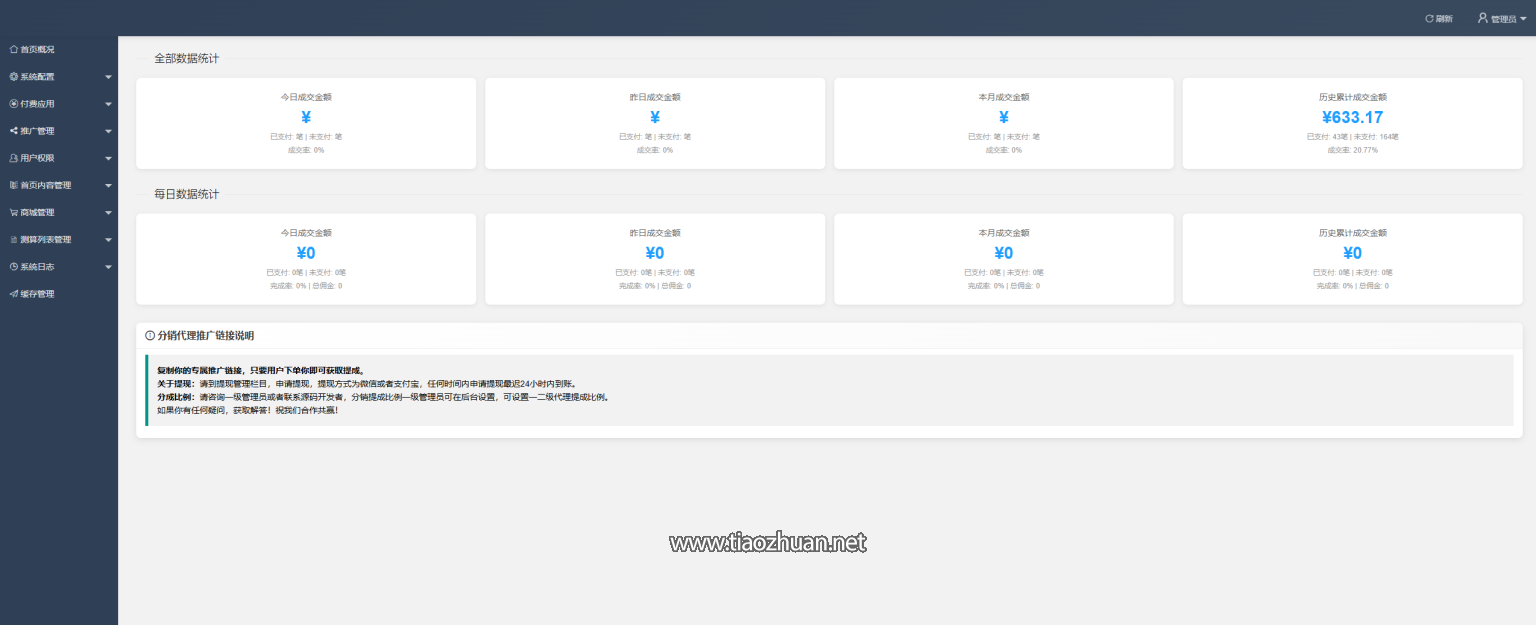Click the ¥633.17 historical total amount
The height and width of the screenshot is (625, 1536).
pyautogui.click(x=1352, y=117)
